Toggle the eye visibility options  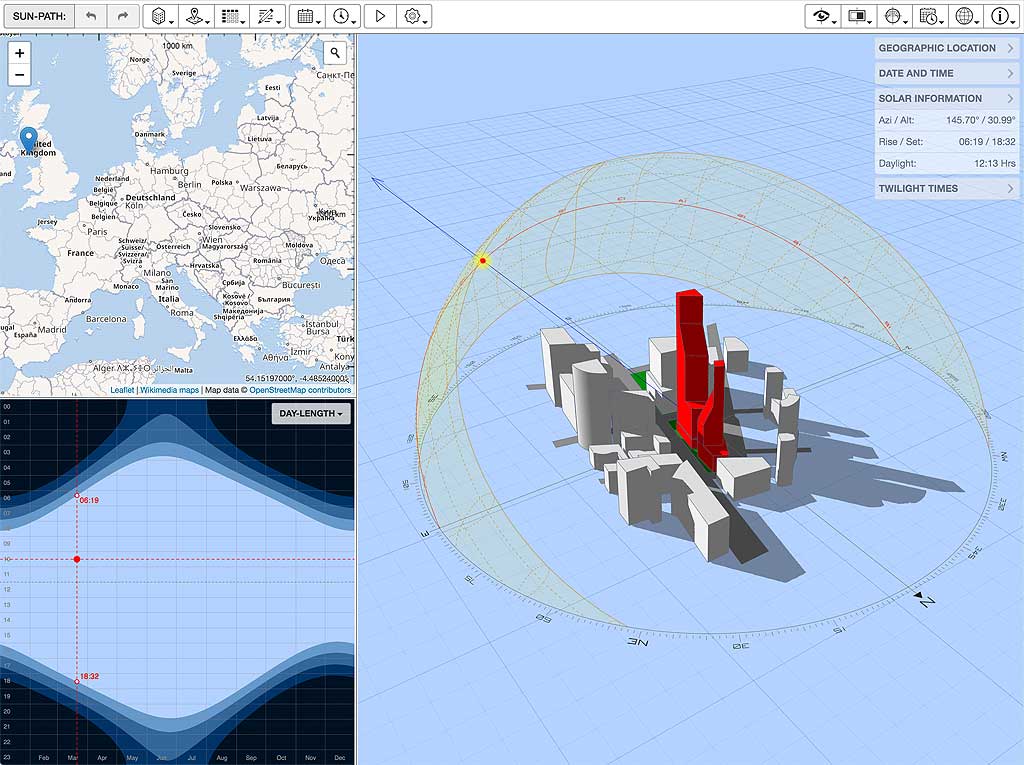pos(823,16)
